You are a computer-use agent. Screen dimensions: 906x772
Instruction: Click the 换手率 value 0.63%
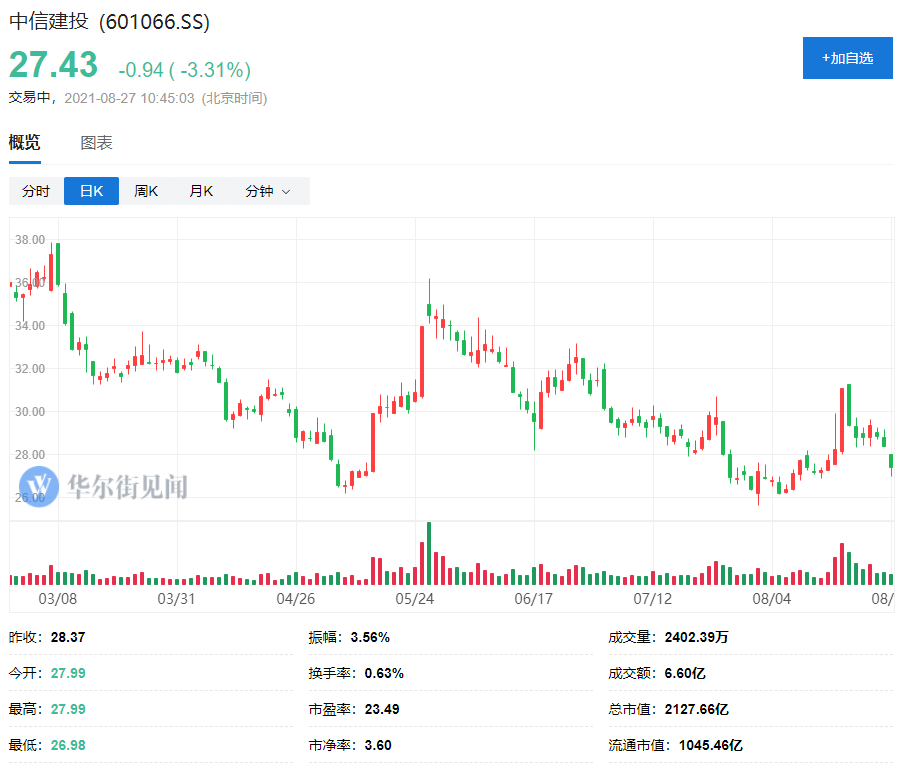384,673
